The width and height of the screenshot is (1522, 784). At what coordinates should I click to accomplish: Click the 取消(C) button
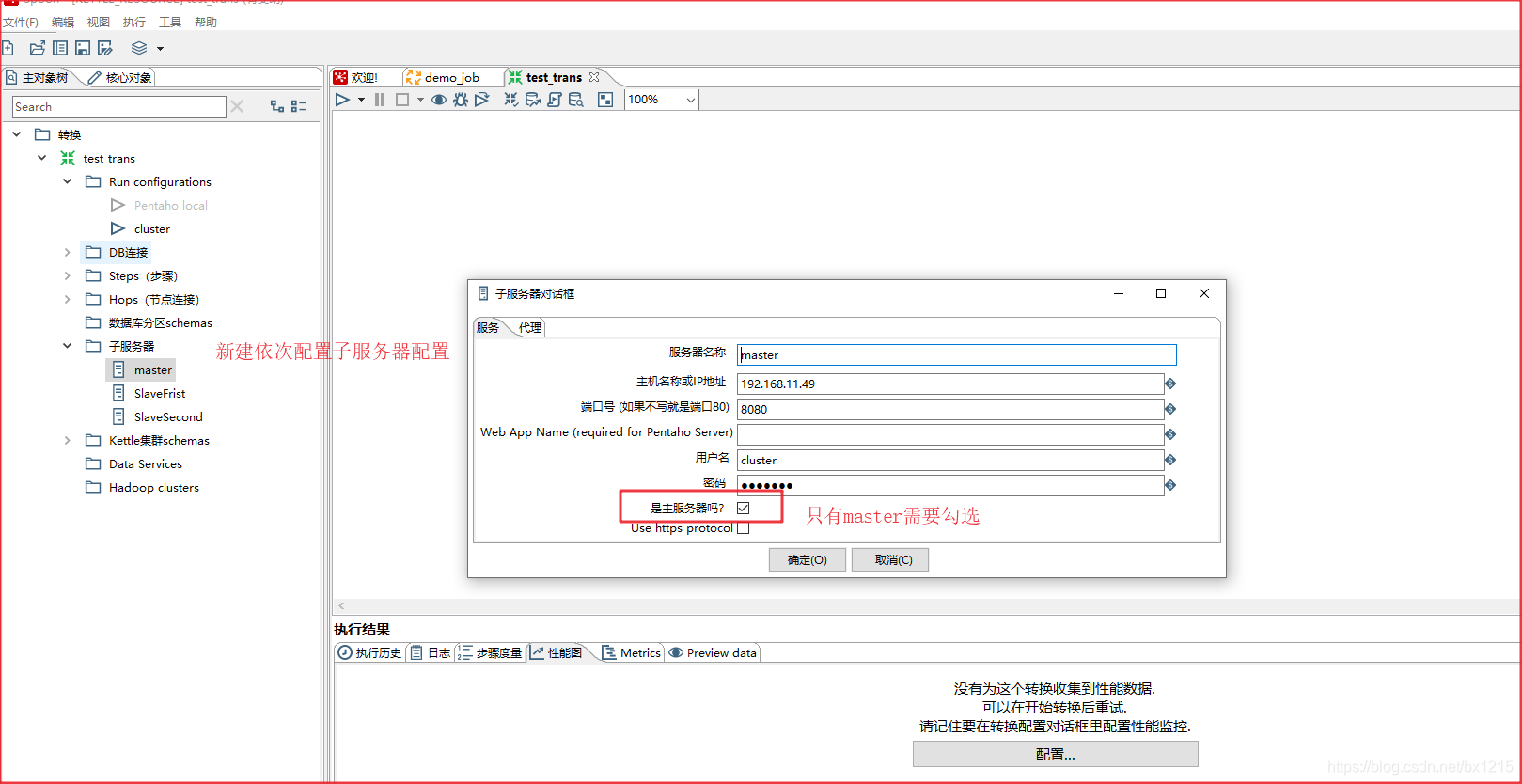click(x=890, y=559)
